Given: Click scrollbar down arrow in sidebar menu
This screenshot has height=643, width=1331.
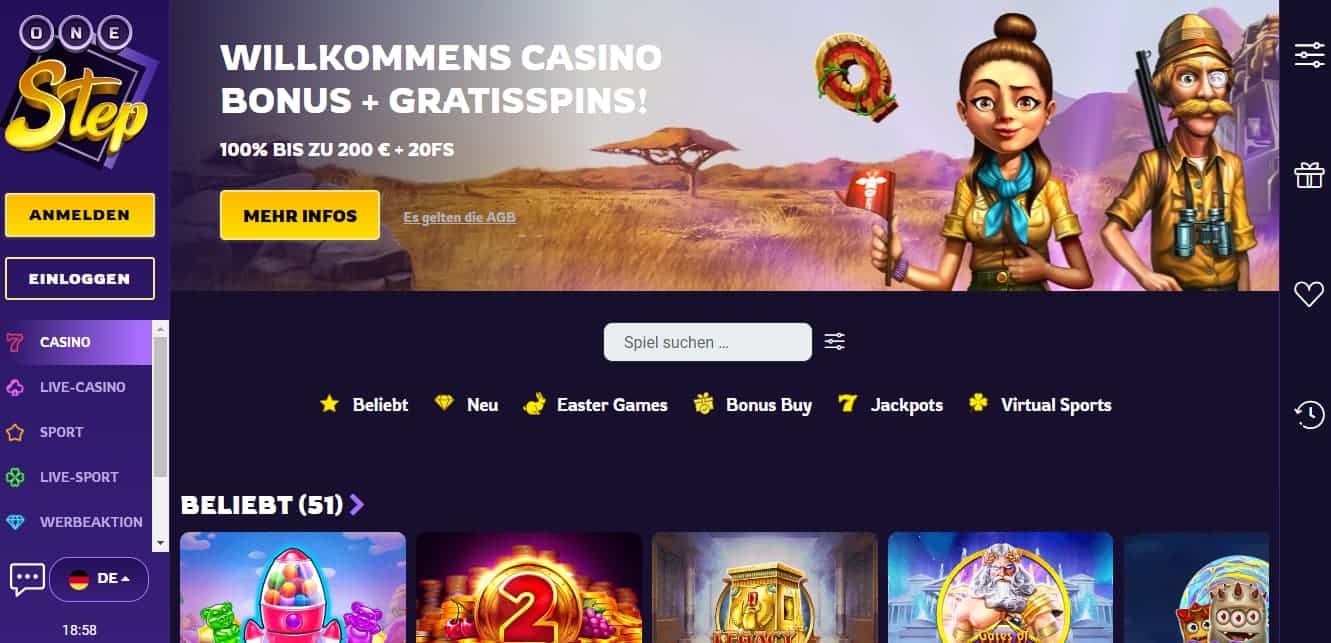Looking at the screenshot, I should pyautogui.click(x=160, y=542).
